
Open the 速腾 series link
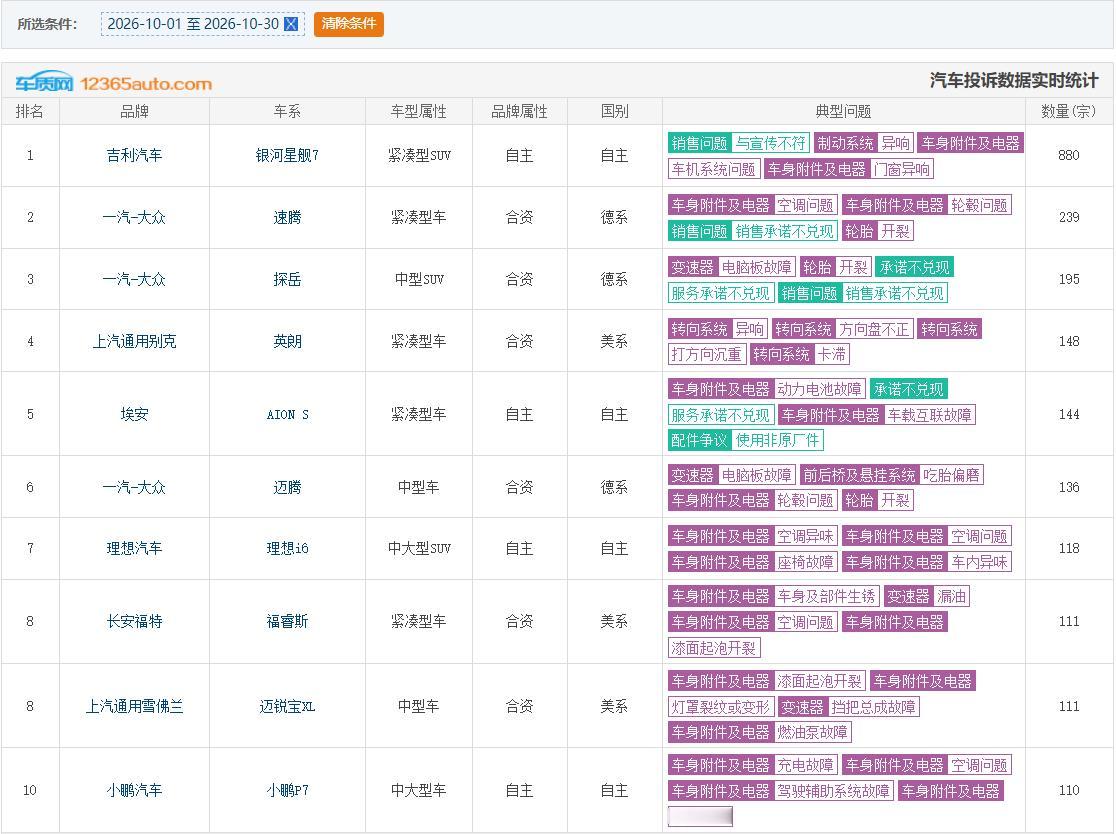tap(287, 217)
